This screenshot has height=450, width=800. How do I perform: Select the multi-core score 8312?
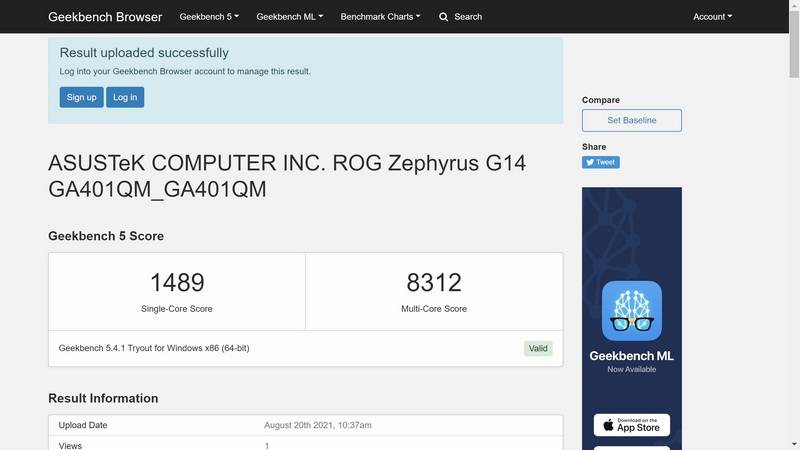coord(434,283)
